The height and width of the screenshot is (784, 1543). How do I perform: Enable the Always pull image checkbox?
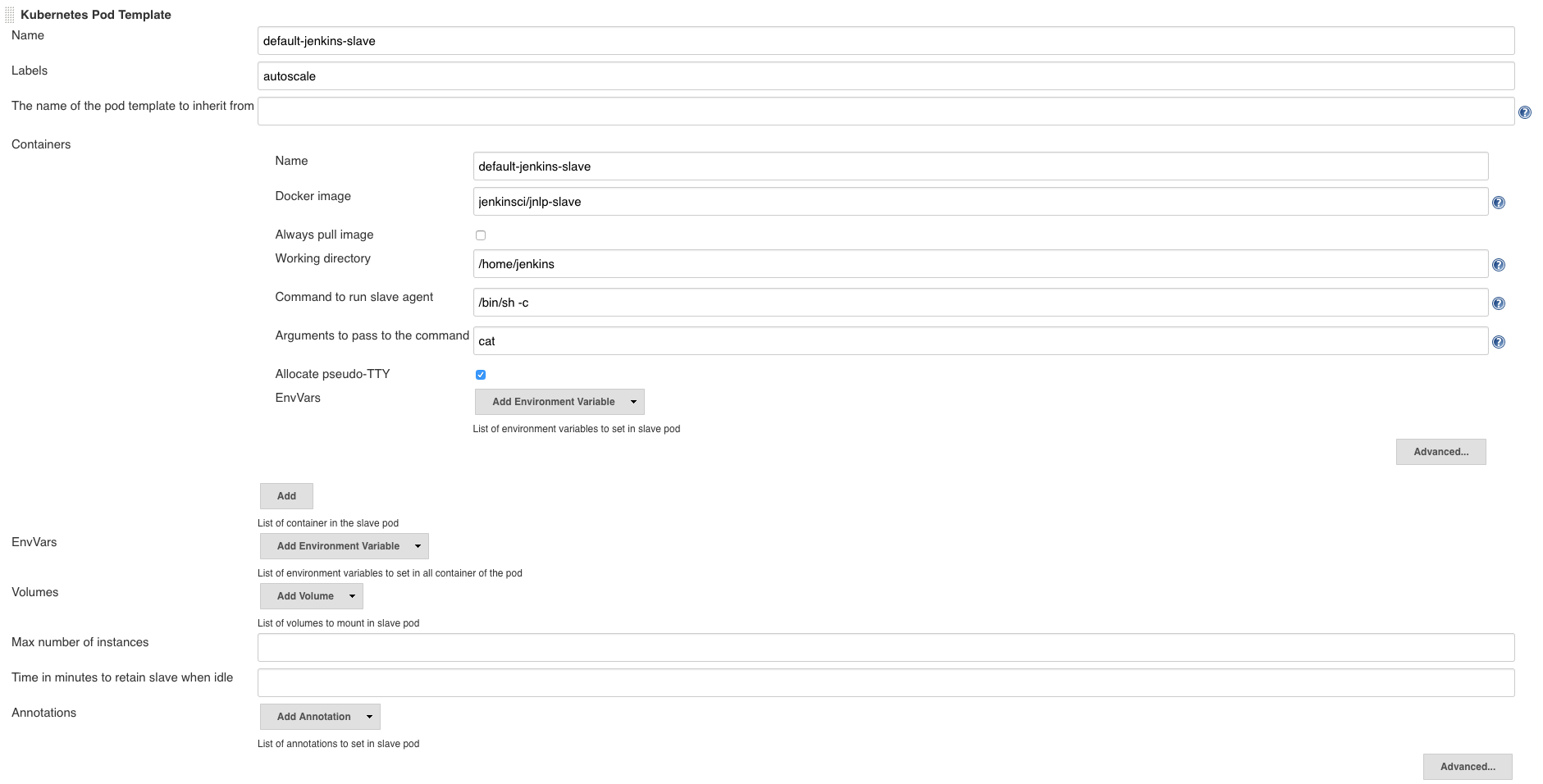481,235
